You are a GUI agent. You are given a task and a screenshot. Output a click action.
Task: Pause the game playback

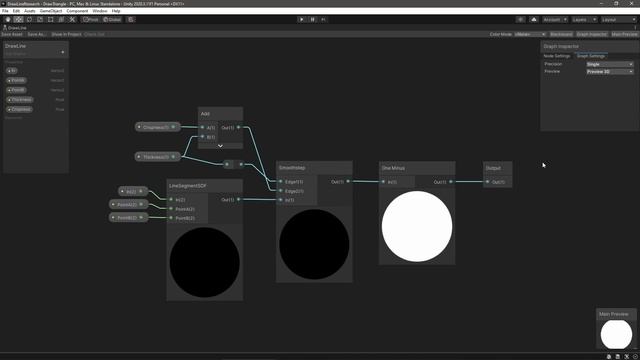tap(313, 20)
